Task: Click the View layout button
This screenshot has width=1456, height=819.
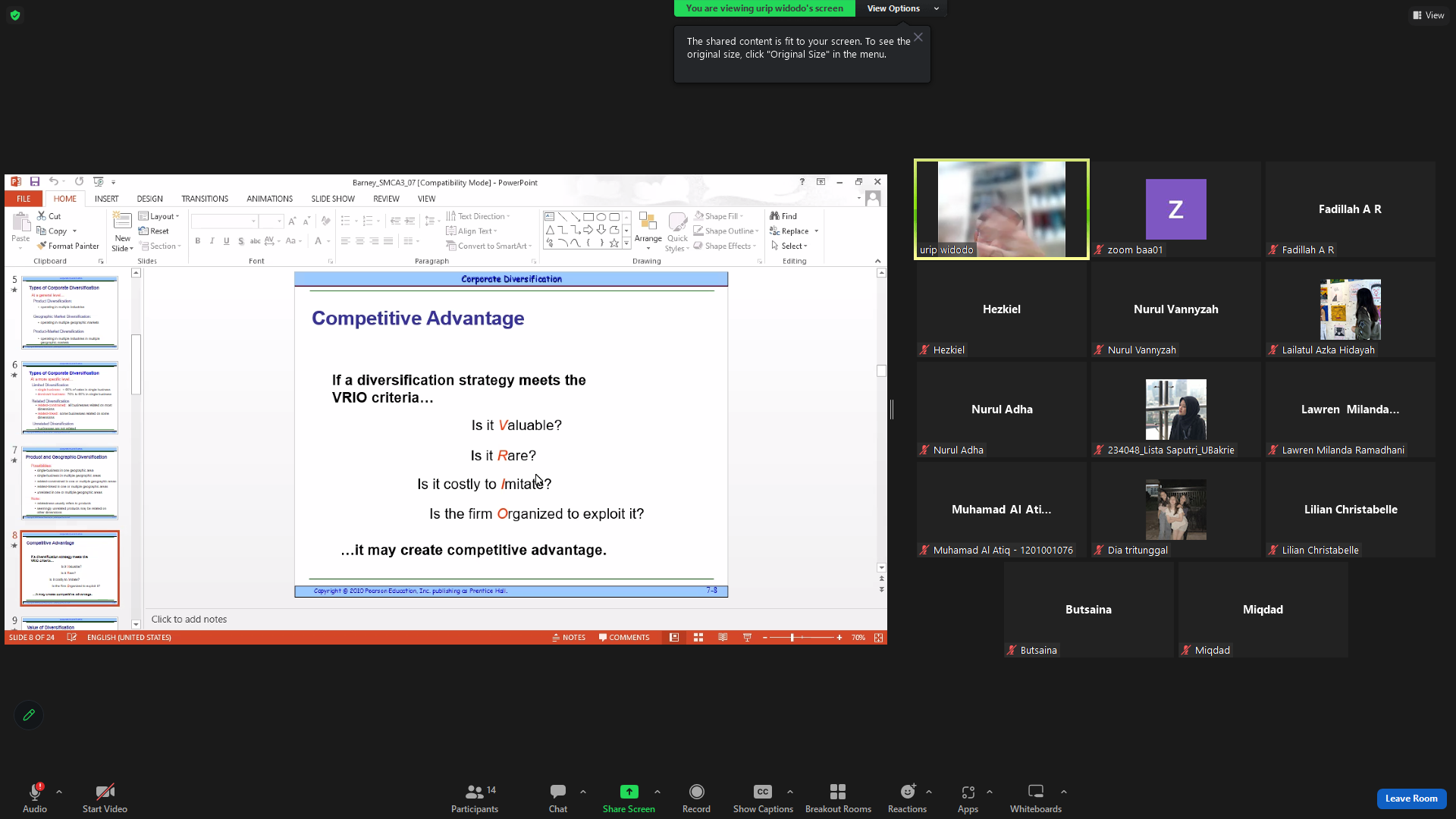Action: pyautogui.click(x=1429, y=15)
